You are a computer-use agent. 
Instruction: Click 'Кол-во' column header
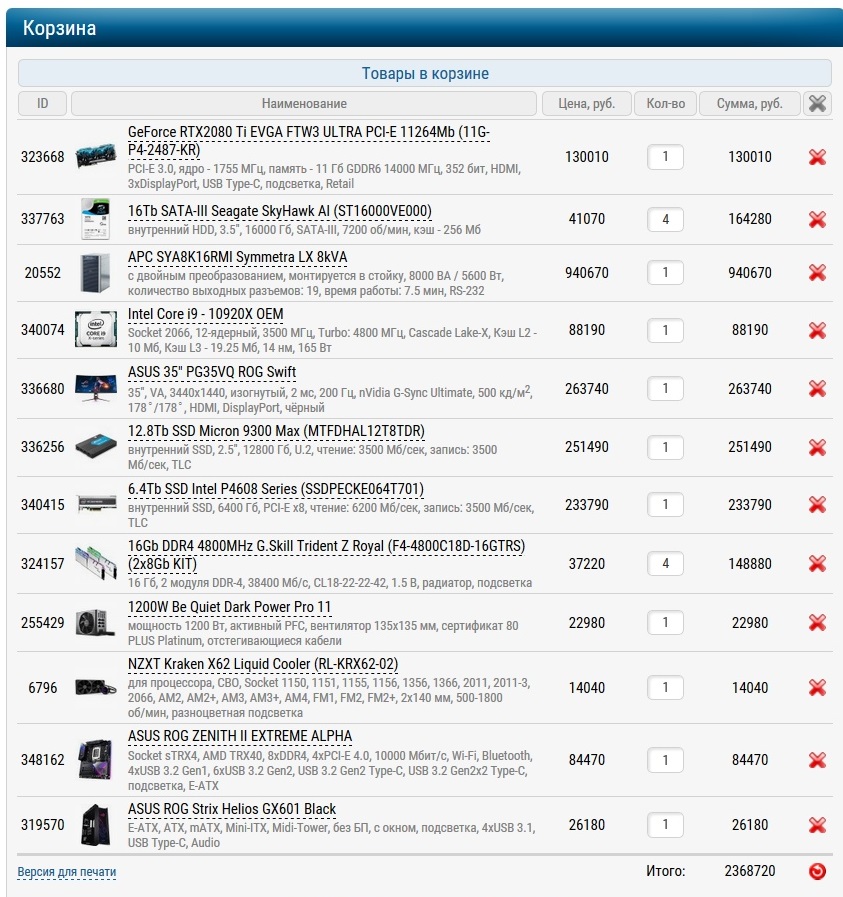click(665, 104)
